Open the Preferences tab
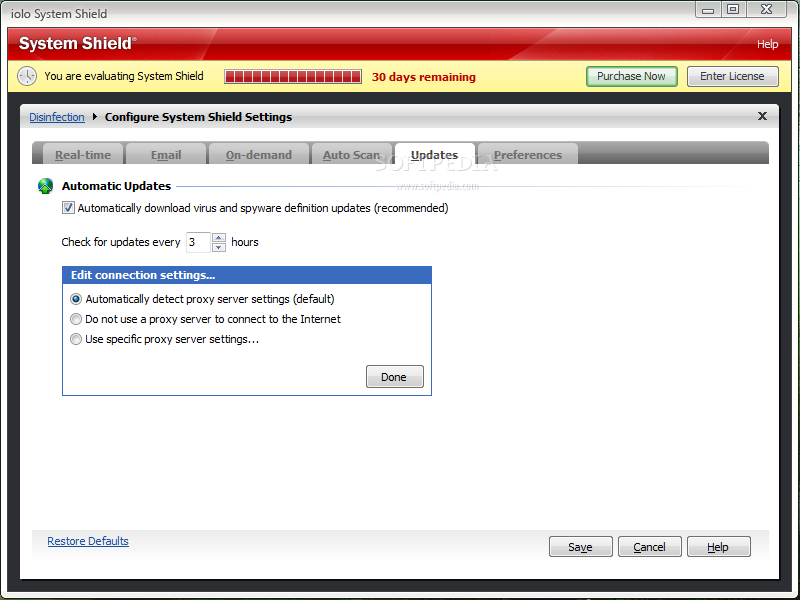The width and height of the screenshot is (800, 600). tap(528, 155)
